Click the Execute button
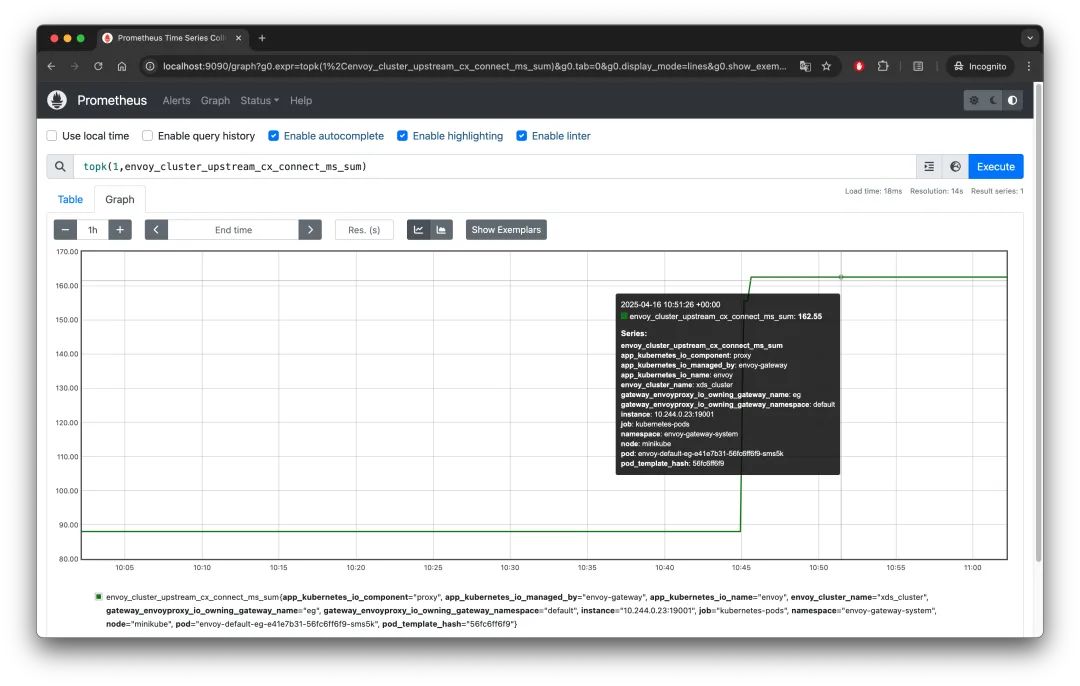Image resolution: width=1080 pixels, height=686 pixels. click(995, 167)
